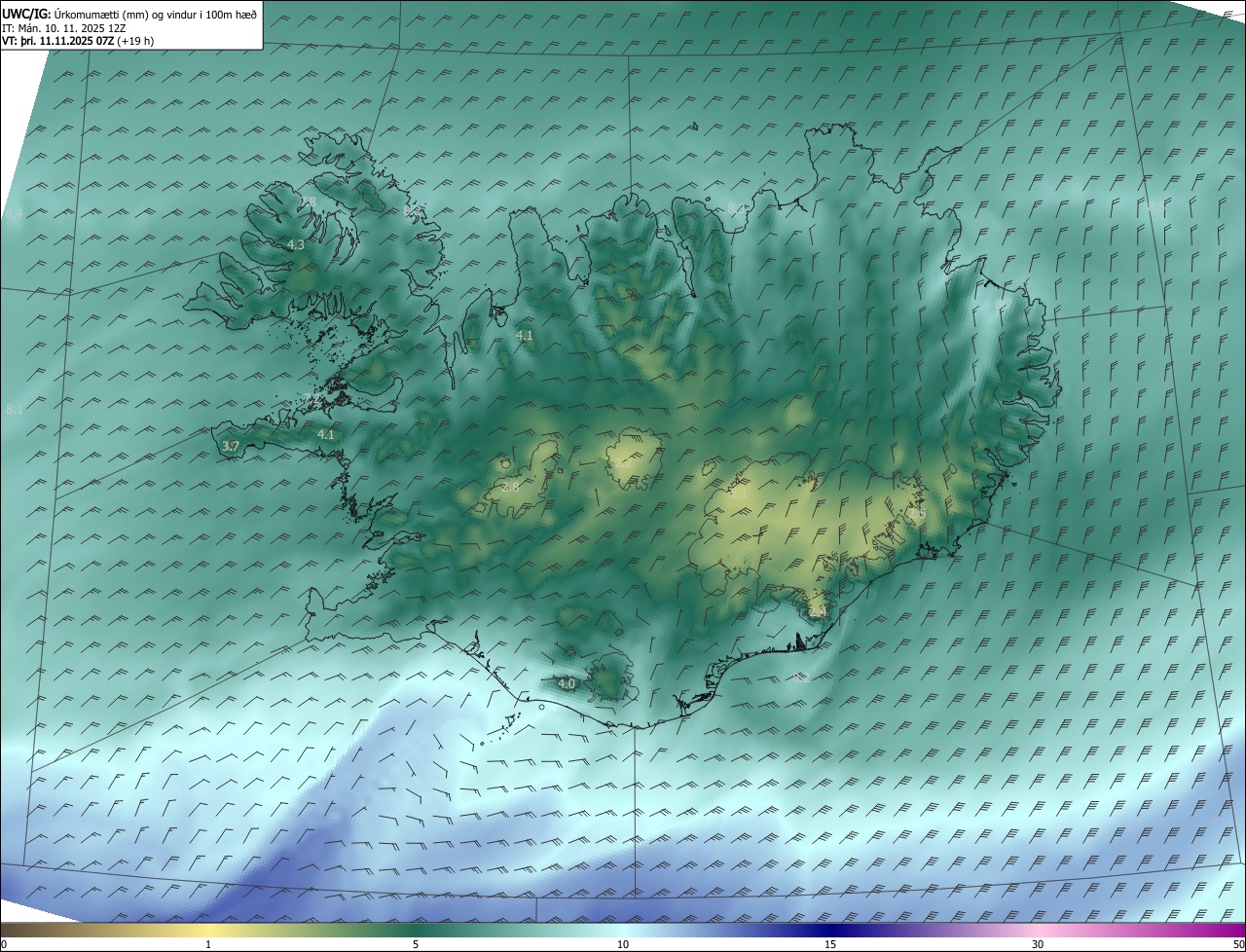Click the '2.2' value on the central glacier
Screen dimensions: 1246x952
[623, 463]
